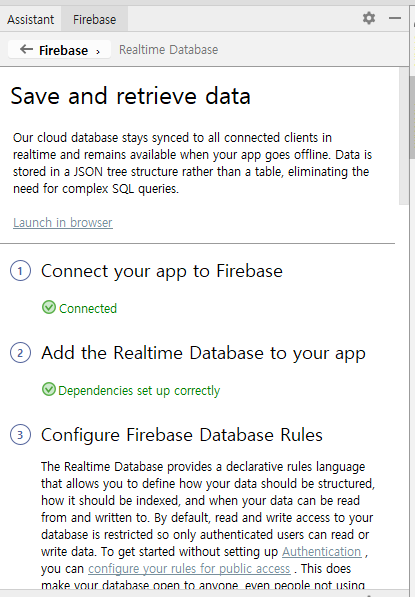Open the configure your rules for public access link
Screen dimensions: 415x597
point(189,568)
